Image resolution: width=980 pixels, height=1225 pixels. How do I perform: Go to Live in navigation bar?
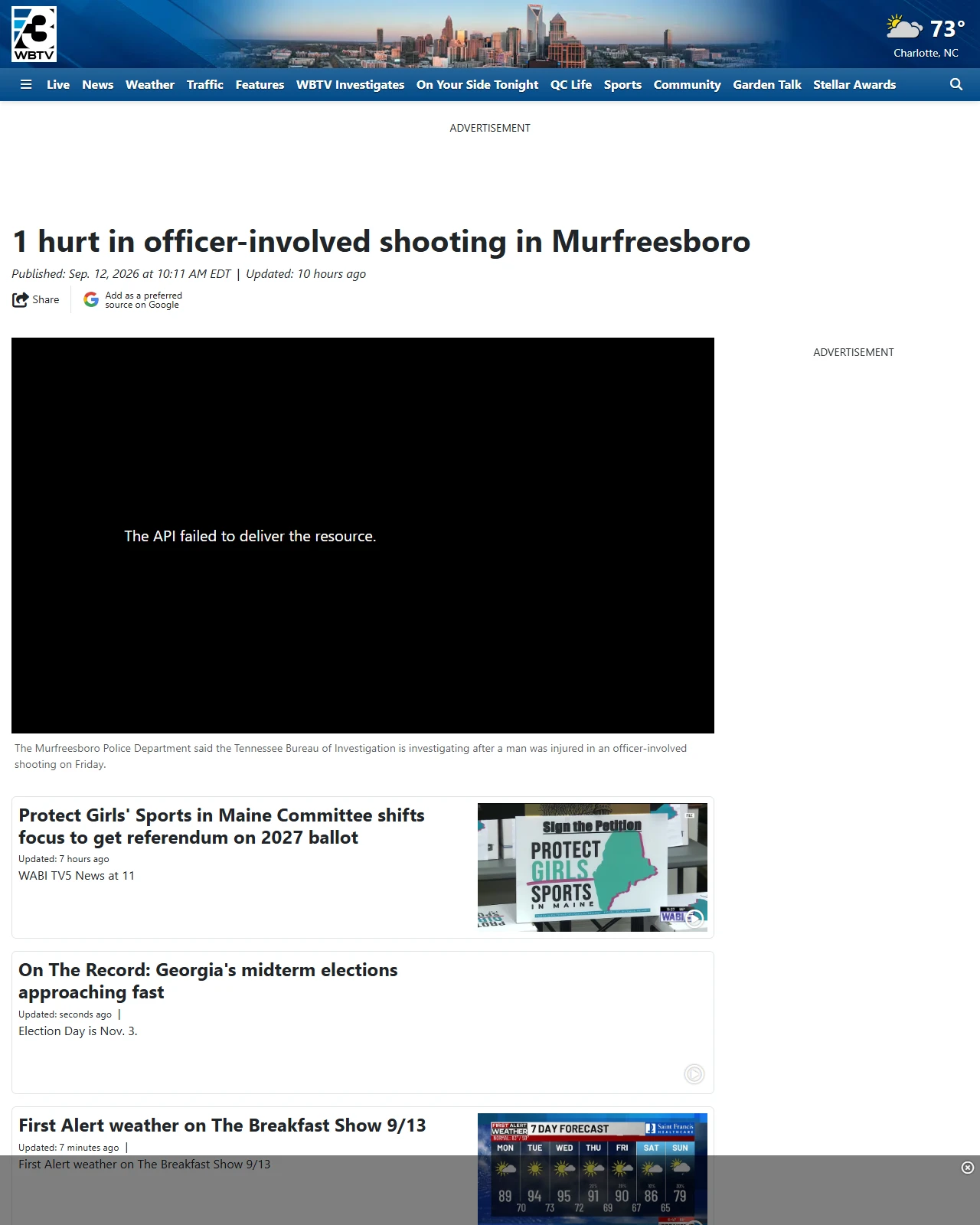click(58, 84)
